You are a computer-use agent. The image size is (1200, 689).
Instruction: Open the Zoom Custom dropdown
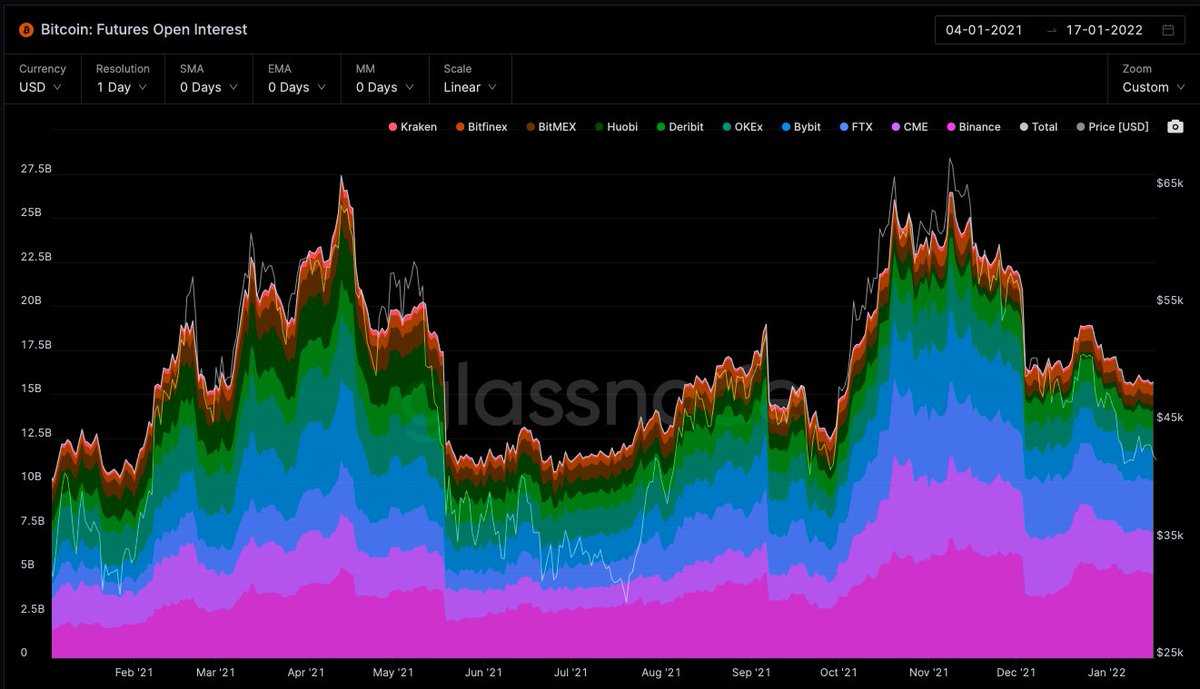pyautogui.click(x=1153, y=79)
